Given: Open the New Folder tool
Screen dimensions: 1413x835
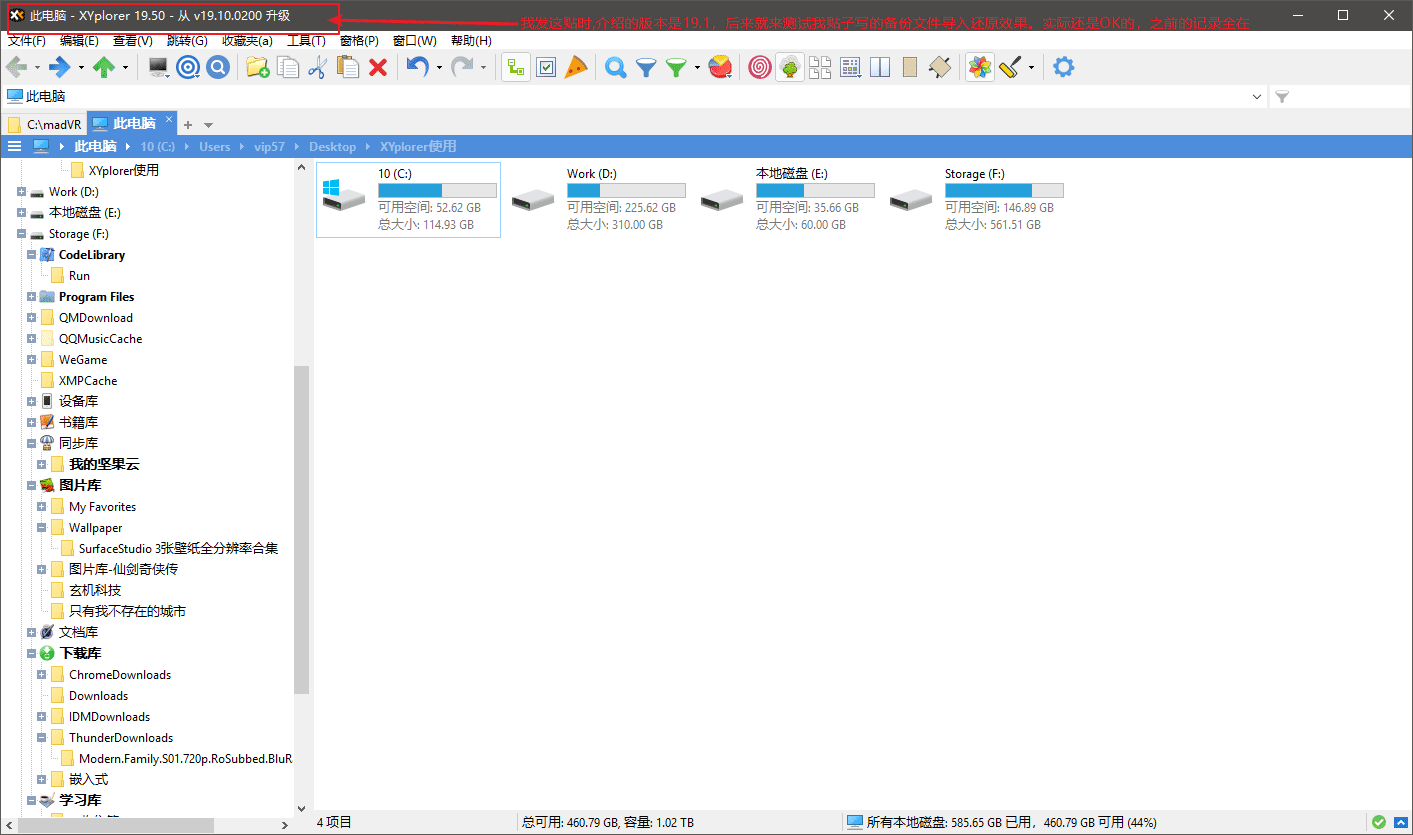Looking at the screenshot, I should [x=257, y=67].
